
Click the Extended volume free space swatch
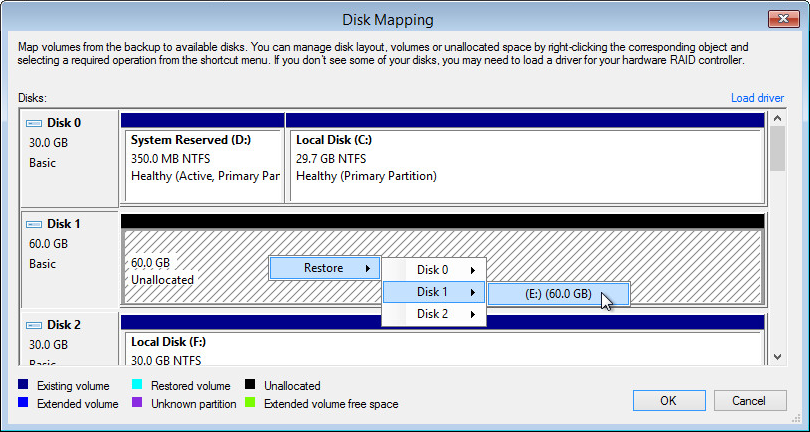[251, 404]
